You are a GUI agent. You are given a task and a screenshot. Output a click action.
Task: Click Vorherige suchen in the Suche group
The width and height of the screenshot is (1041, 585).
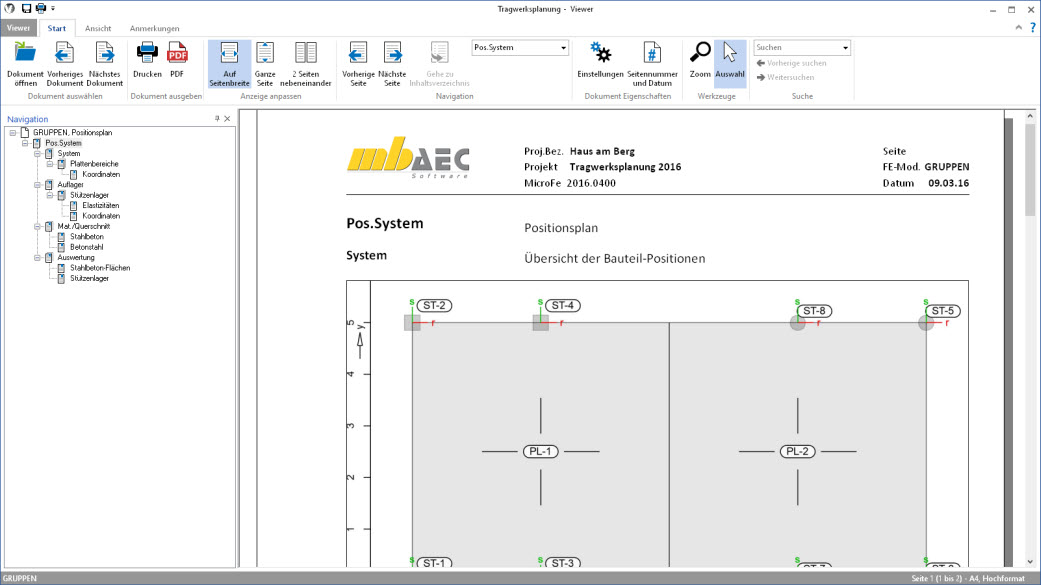tap(791, 63)
